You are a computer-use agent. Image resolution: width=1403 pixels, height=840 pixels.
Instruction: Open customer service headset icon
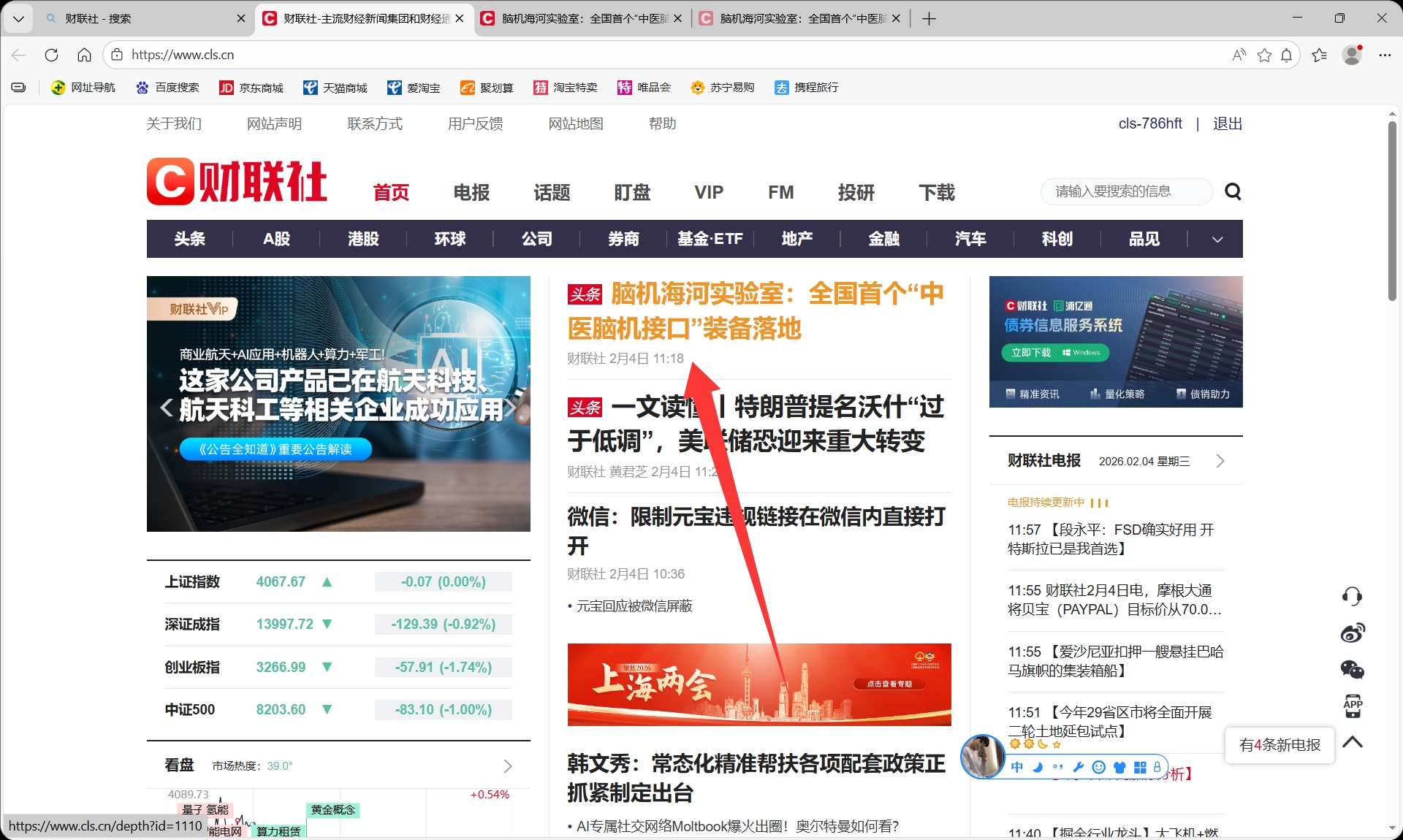point(1352,596)
